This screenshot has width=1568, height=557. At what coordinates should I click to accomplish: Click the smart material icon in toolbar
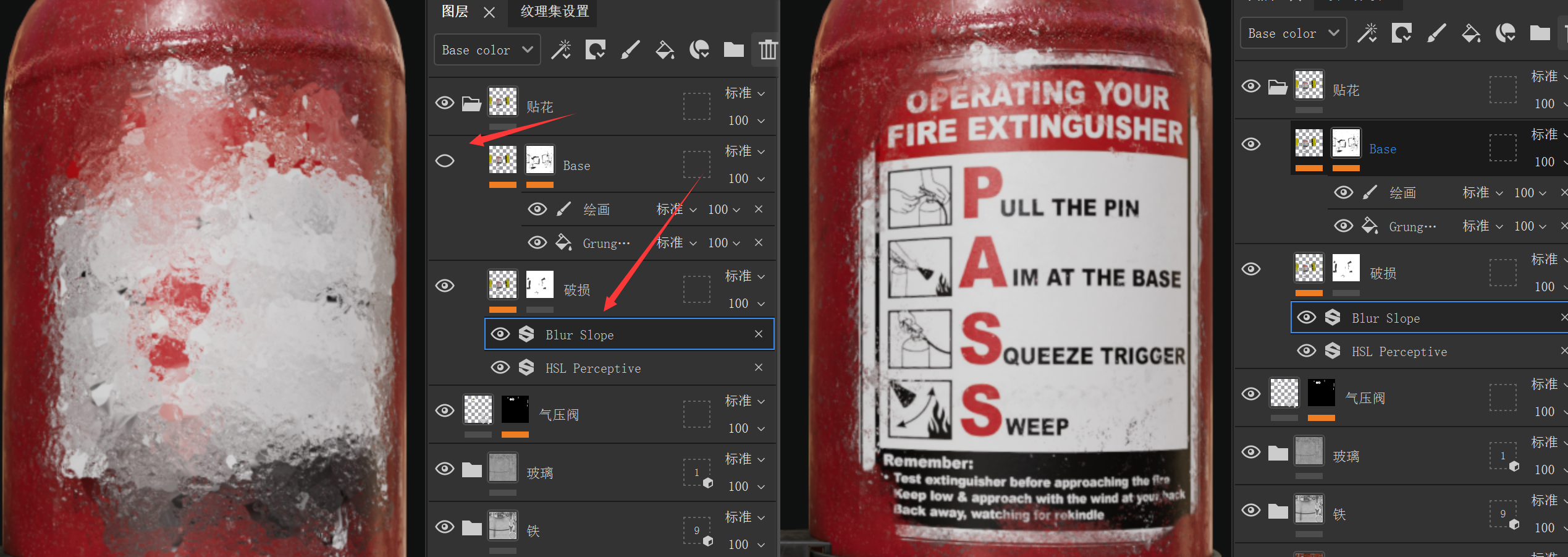[699, 49]
